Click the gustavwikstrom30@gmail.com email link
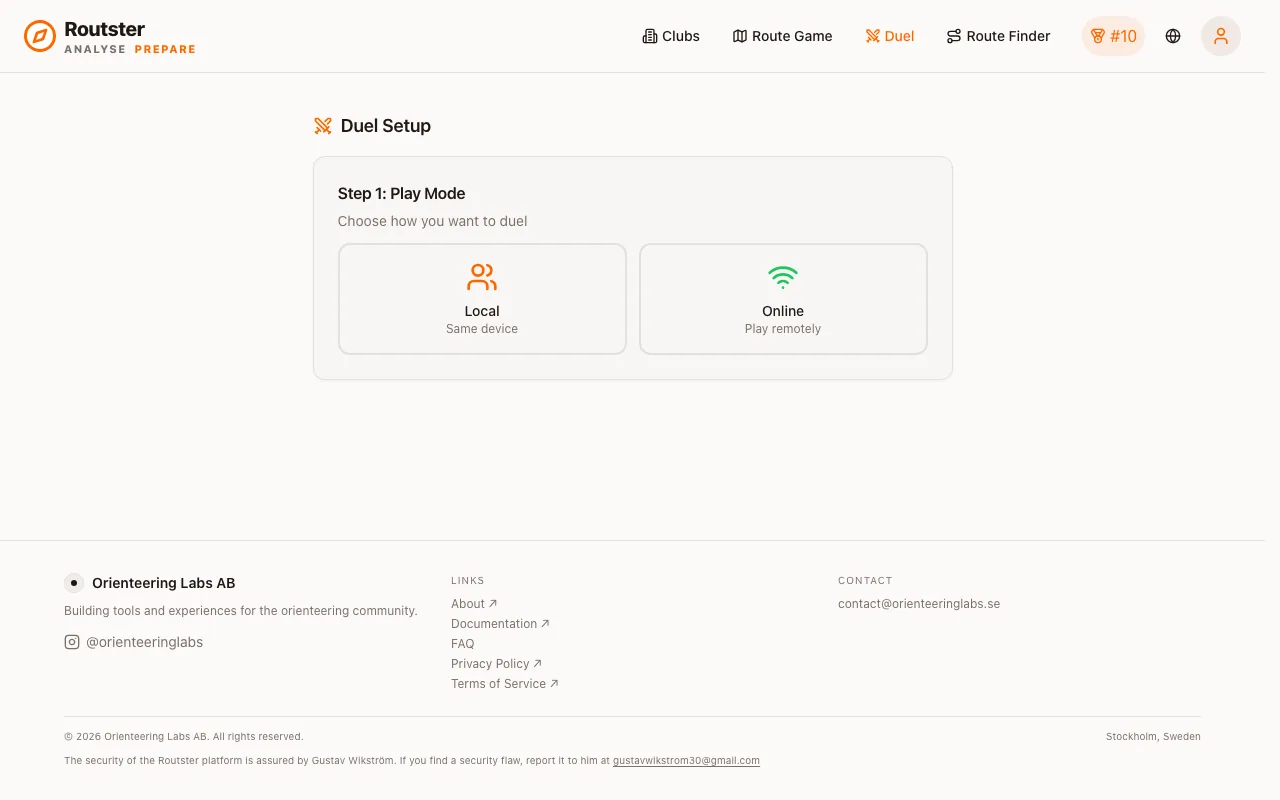 pos(686,761)
